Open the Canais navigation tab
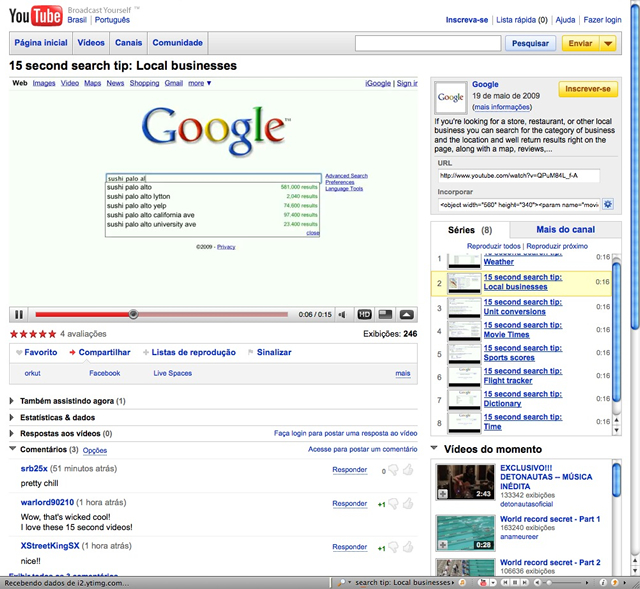The width and height of the screenshot is (640, 589). (x=129, y=43)
